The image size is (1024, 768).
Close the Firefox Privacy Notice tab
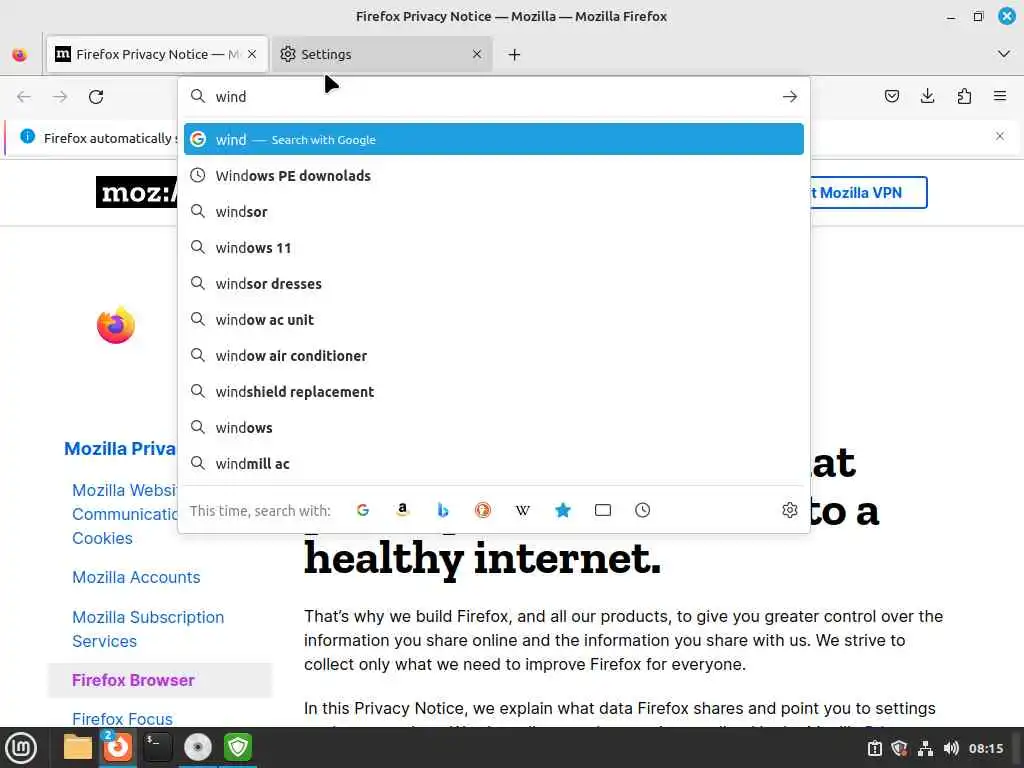pyautogui.click(x=252, y=54)
